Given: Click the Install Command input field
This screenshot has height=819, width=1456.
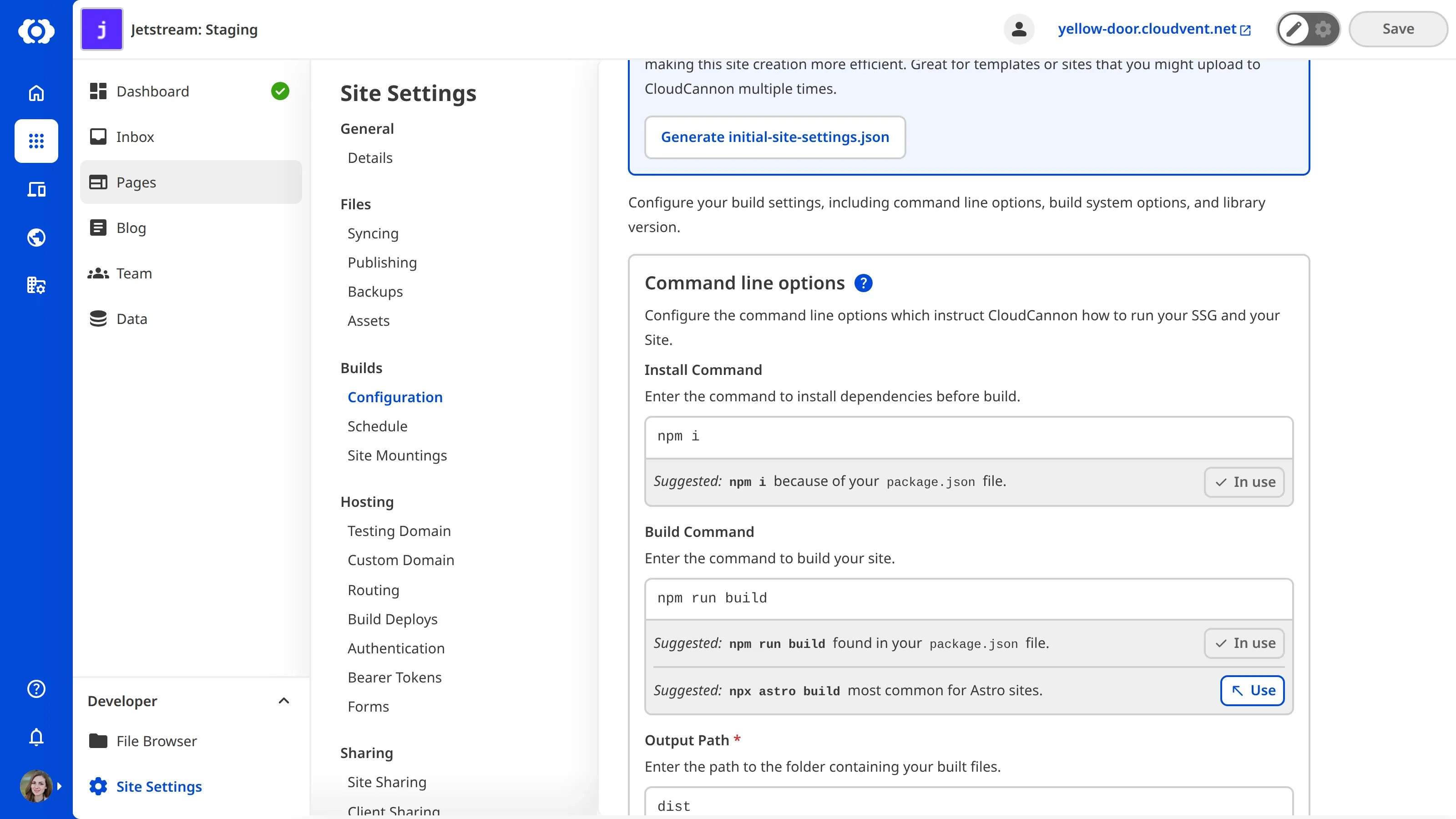Looking at the screenshot, I should [969, 437].
